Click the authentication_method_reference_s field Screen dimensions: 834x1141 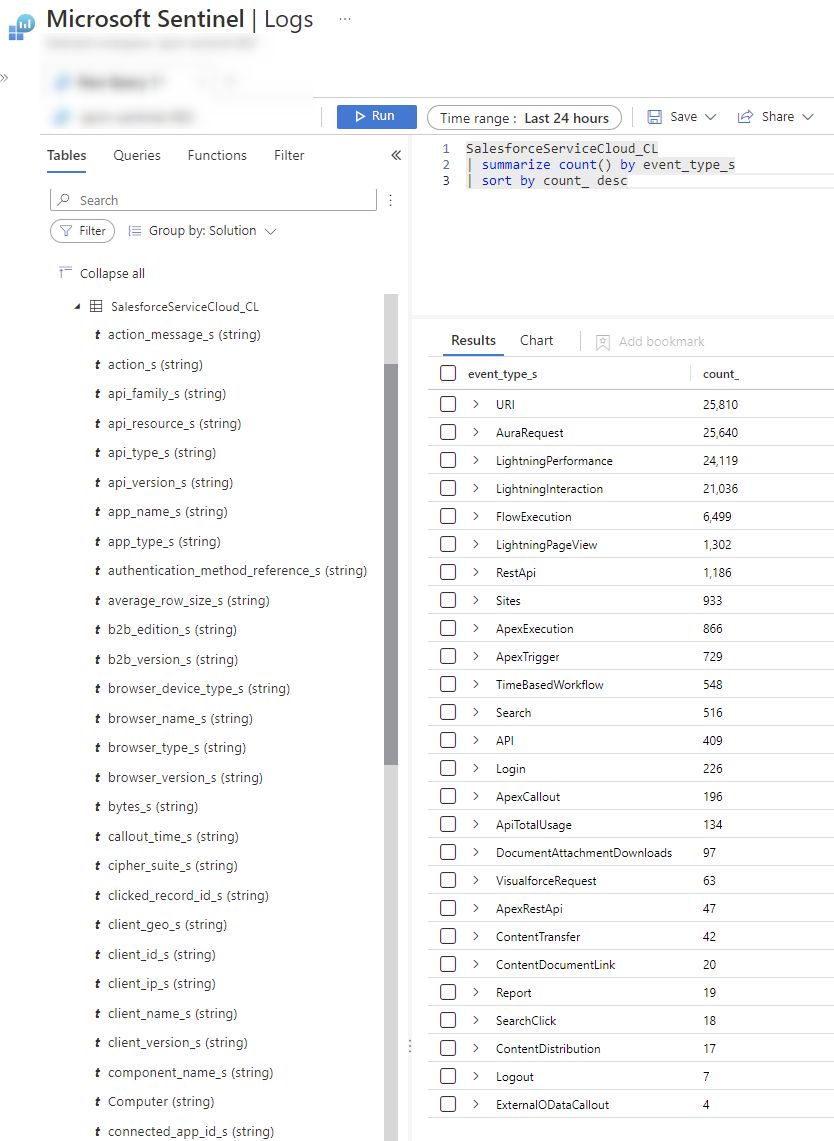pyautogui.click(x=237, y=570)
